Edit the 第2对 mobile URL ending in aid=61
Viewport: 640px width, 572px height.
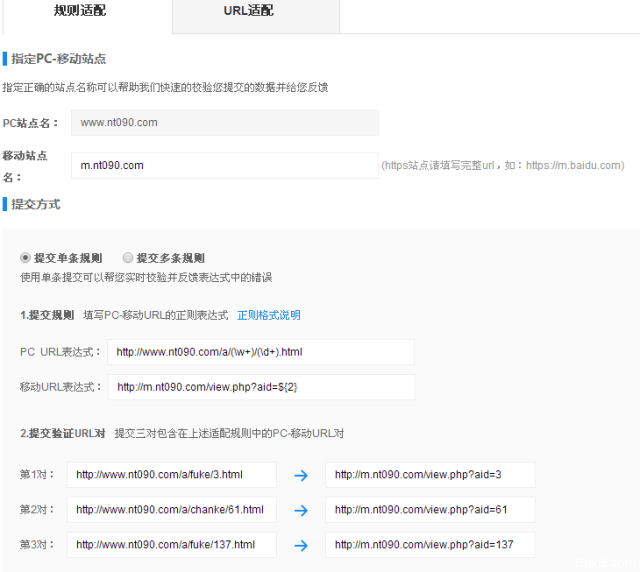430,510
